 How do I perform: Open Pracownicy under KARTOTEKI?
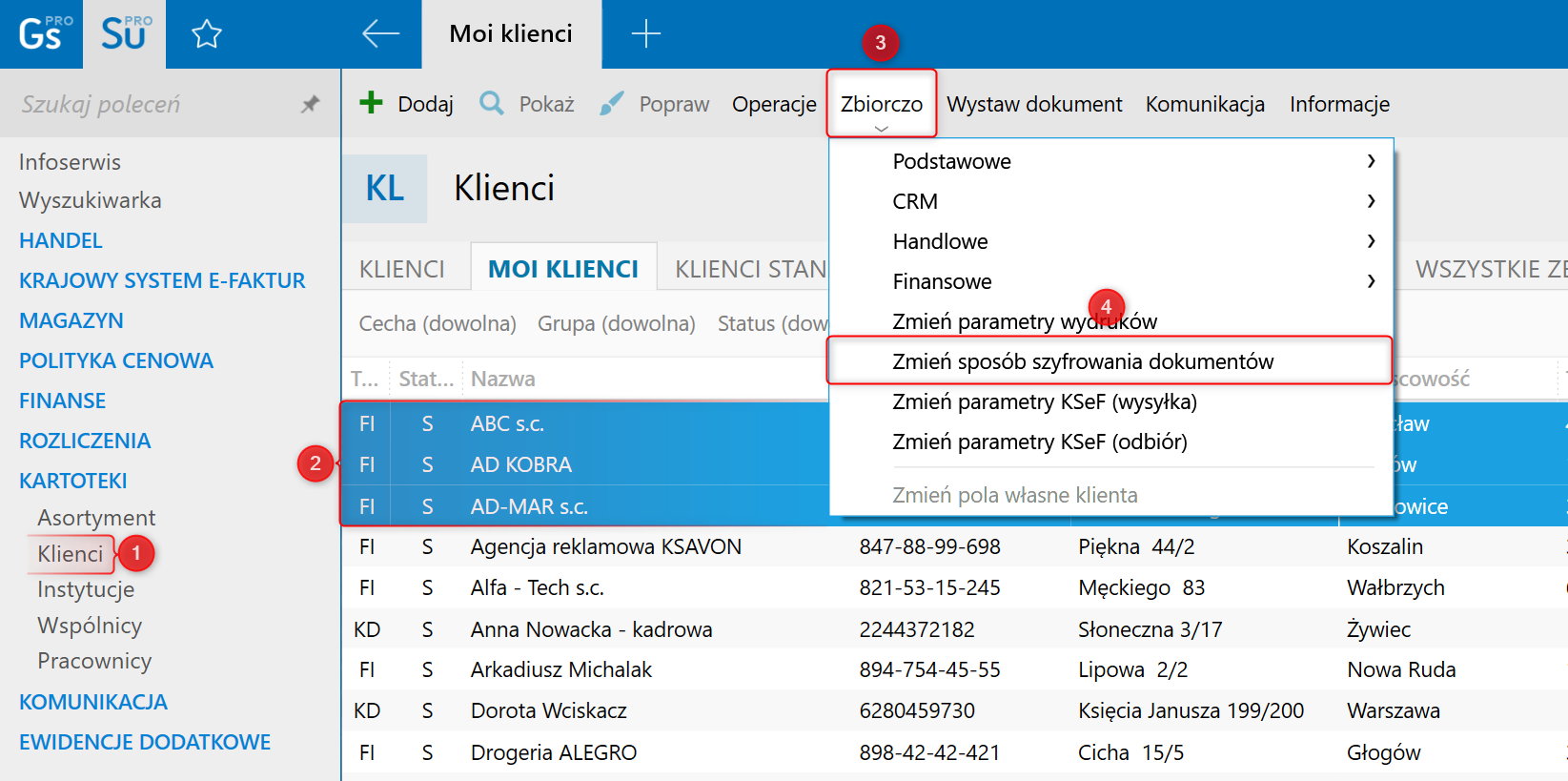tap(94, 661)
